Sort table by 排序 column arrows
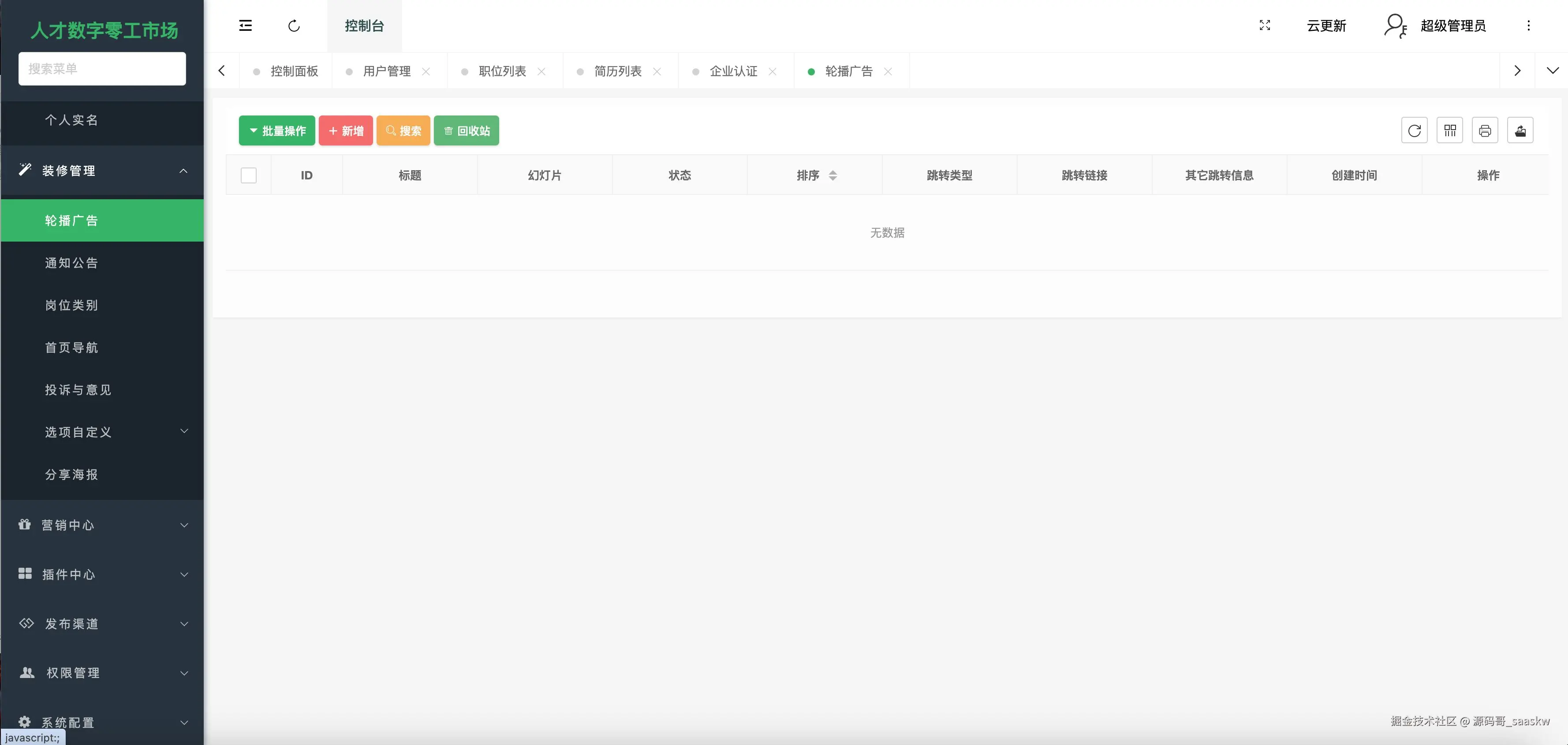The image size is (1568, 745). tap(833, 175)
